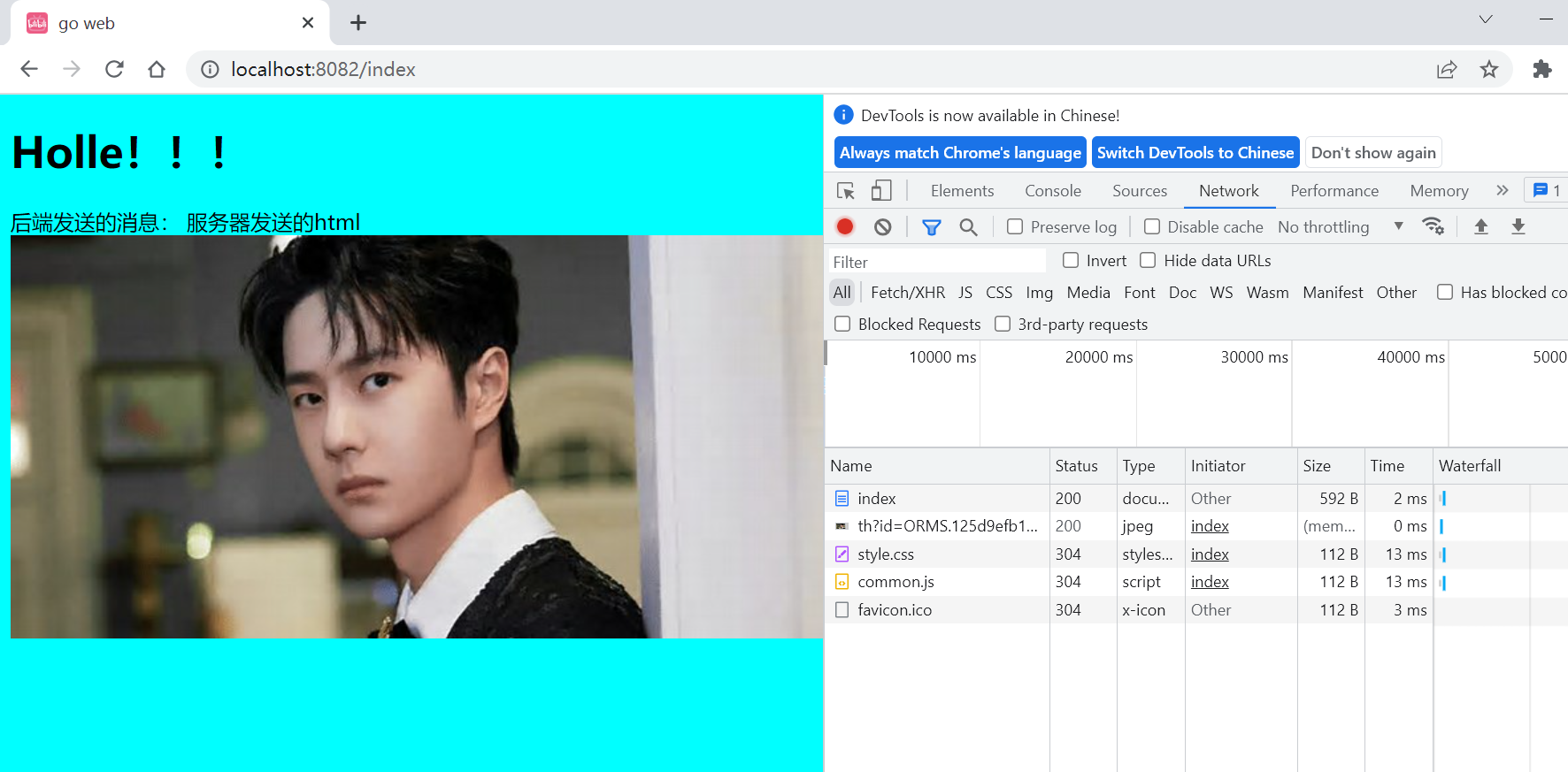Filter requests by Img

(1040, 293)
